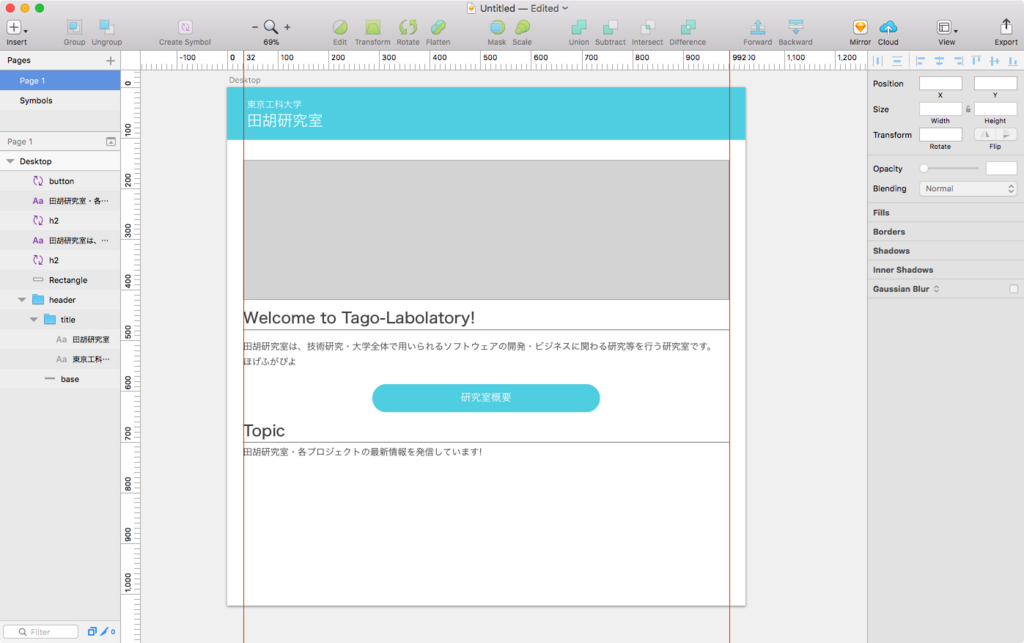This screenshot has height=643, width=1024.
Task: Apply the Difference boolean operation
Action: 688,27
